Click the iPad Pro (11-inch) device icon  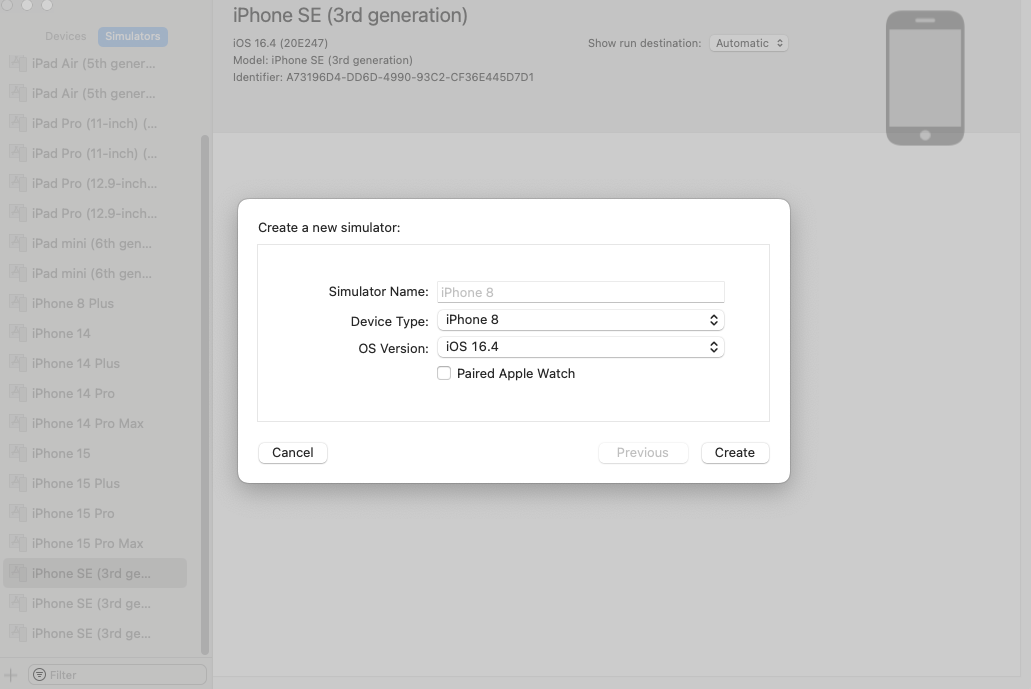pos(17,123)
